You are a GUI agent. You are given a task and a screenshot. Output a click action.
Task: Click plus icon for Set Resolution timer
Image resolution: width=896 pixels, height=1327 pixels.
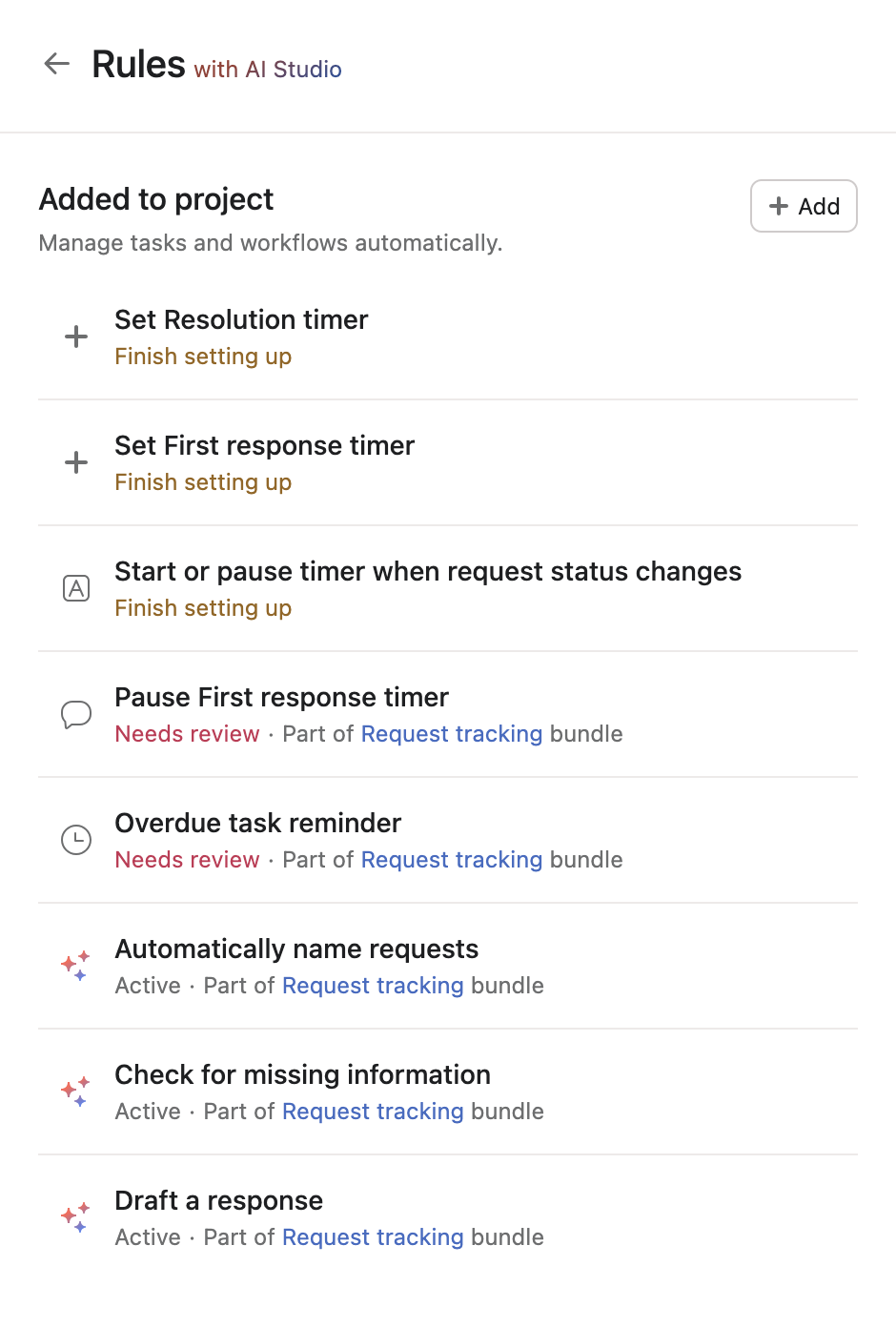pyautogui.click(x=76, y=337)
